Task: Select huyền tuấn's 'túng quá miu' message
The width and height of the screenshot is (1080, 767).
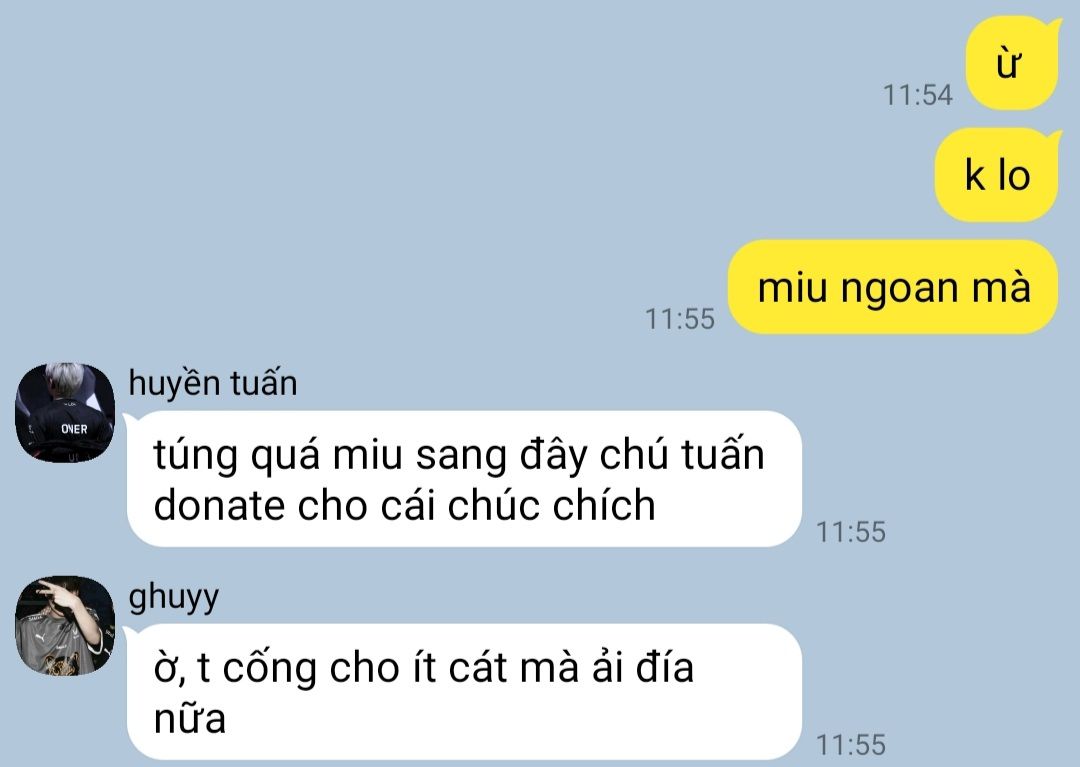Action: (464, 479)
